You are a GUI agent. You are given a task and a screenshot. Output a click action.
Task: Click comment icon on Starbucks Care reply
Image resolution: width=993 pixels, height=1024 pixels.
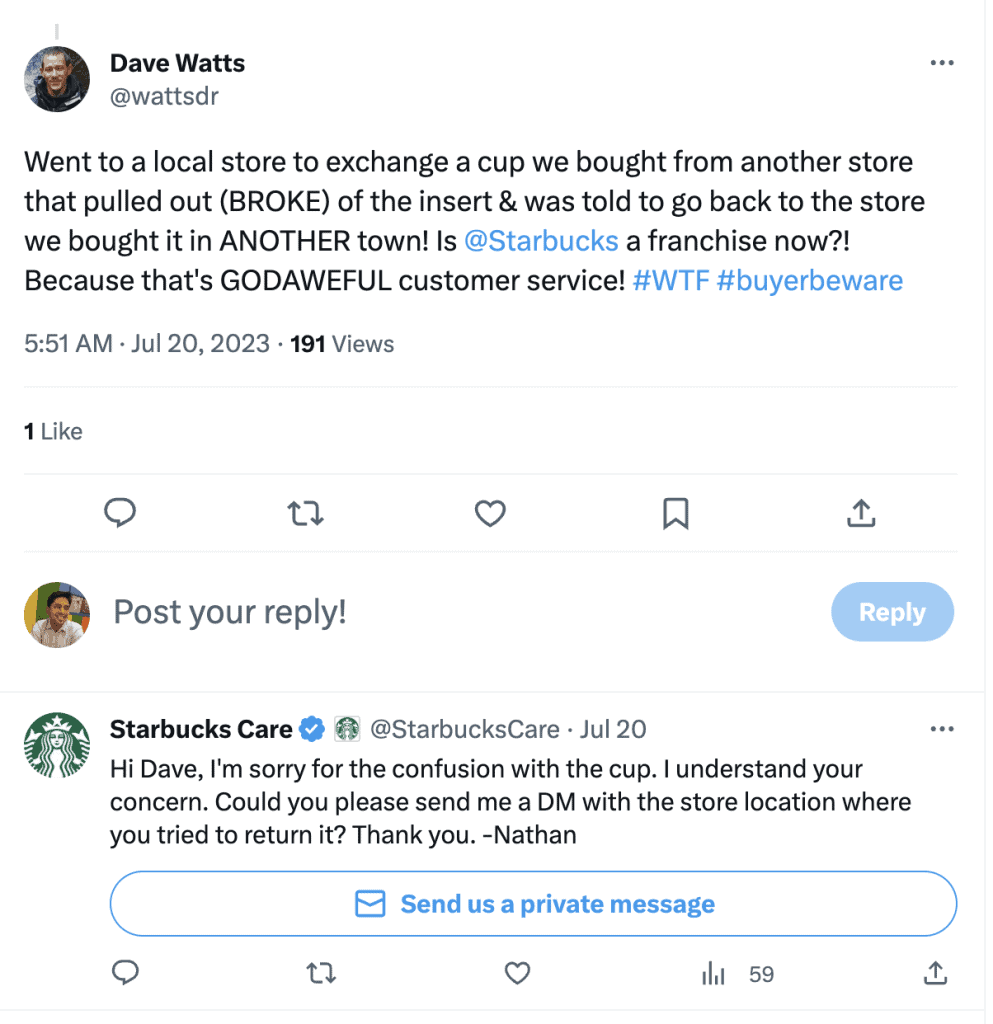point(125,973)
